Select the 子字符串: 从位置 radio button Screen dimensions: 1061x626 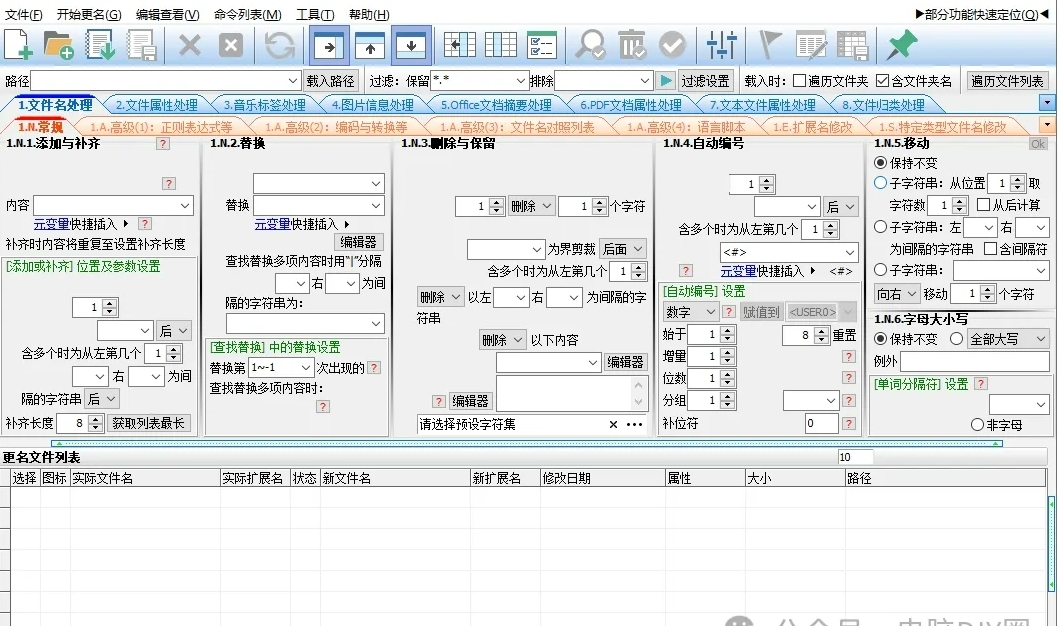[880, 183]
